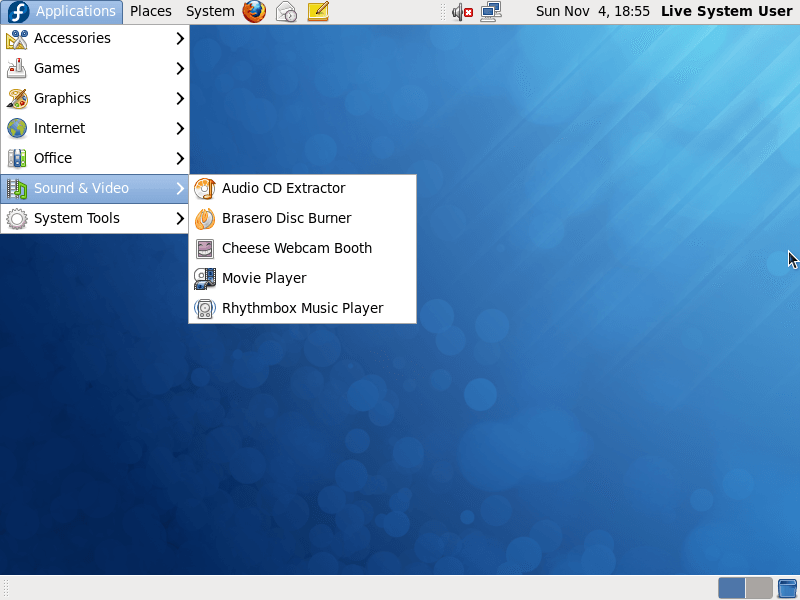This screenshot has width=800, height=600.
Task: Click the Sound & Video submenu arrow
Action: tap(180, 189)
